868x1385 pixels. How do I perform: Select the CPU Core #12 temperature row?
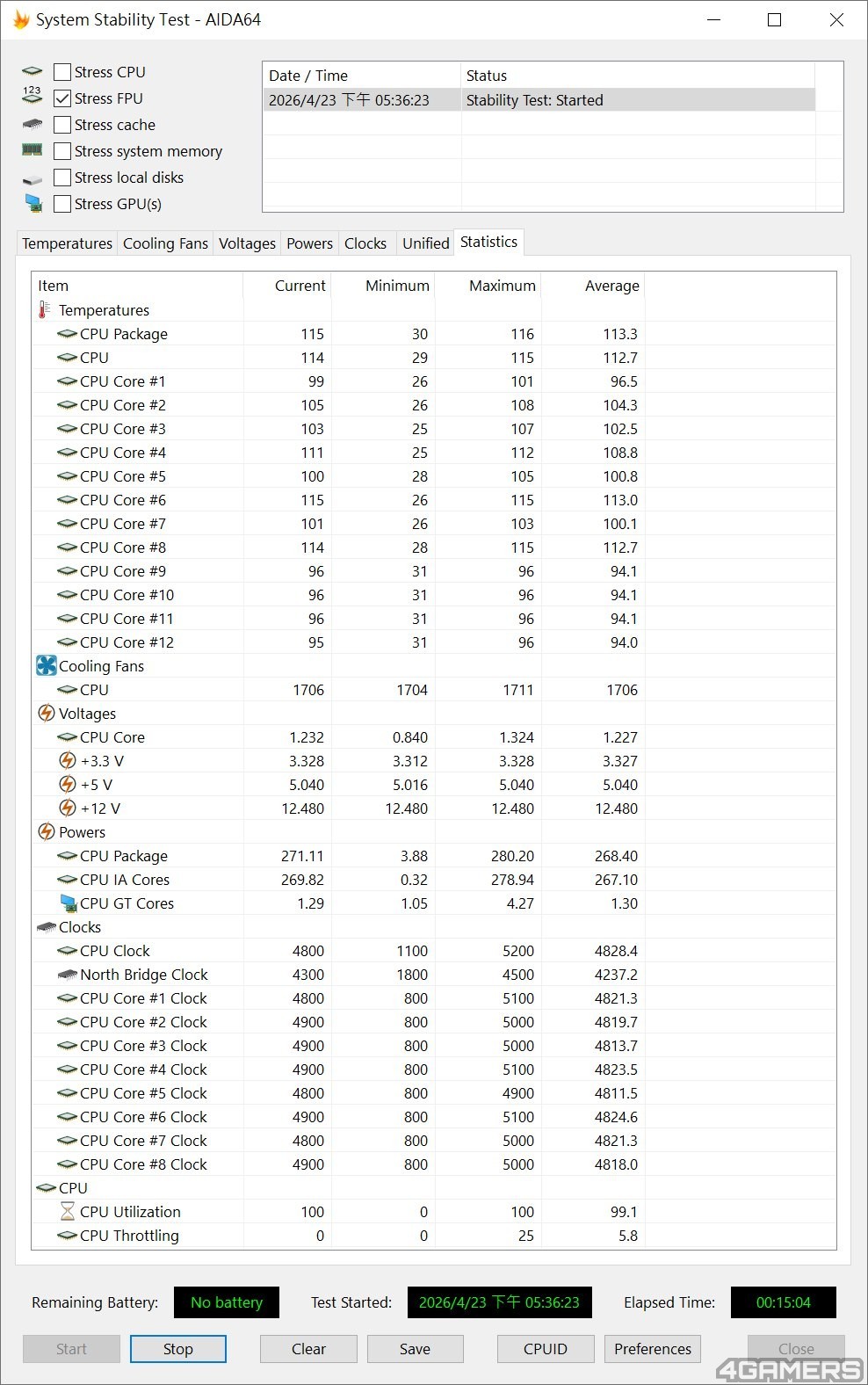[434, 642]
